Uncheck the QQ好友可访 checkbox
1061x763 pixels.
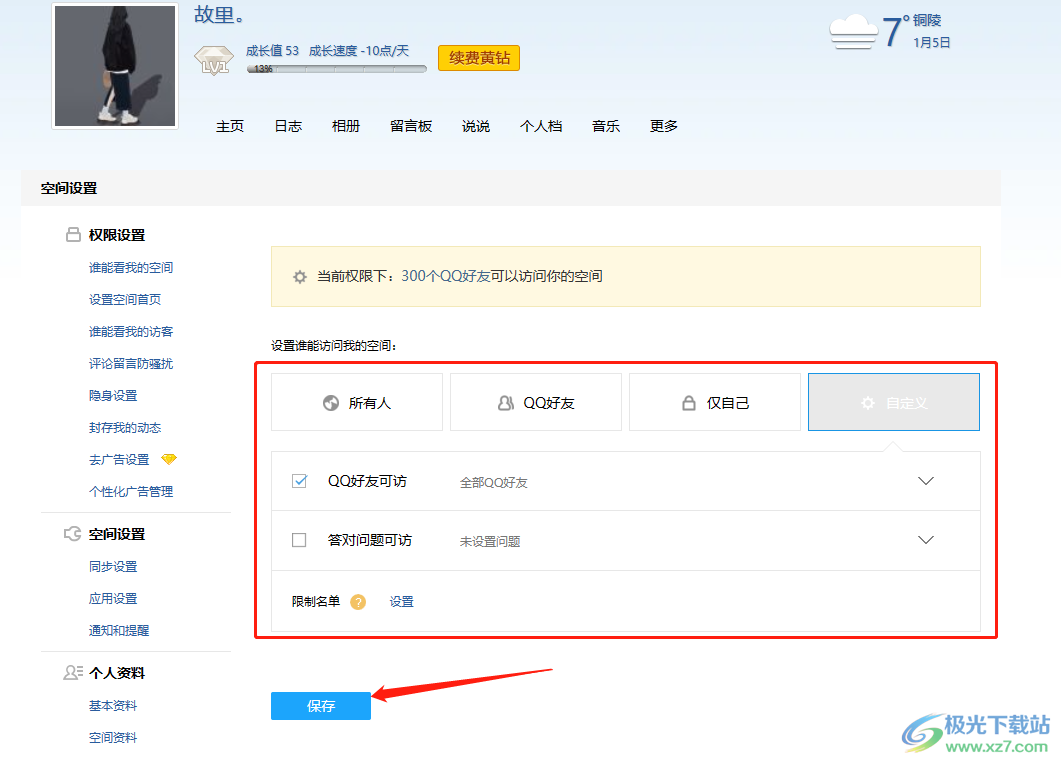click(299, 481)
